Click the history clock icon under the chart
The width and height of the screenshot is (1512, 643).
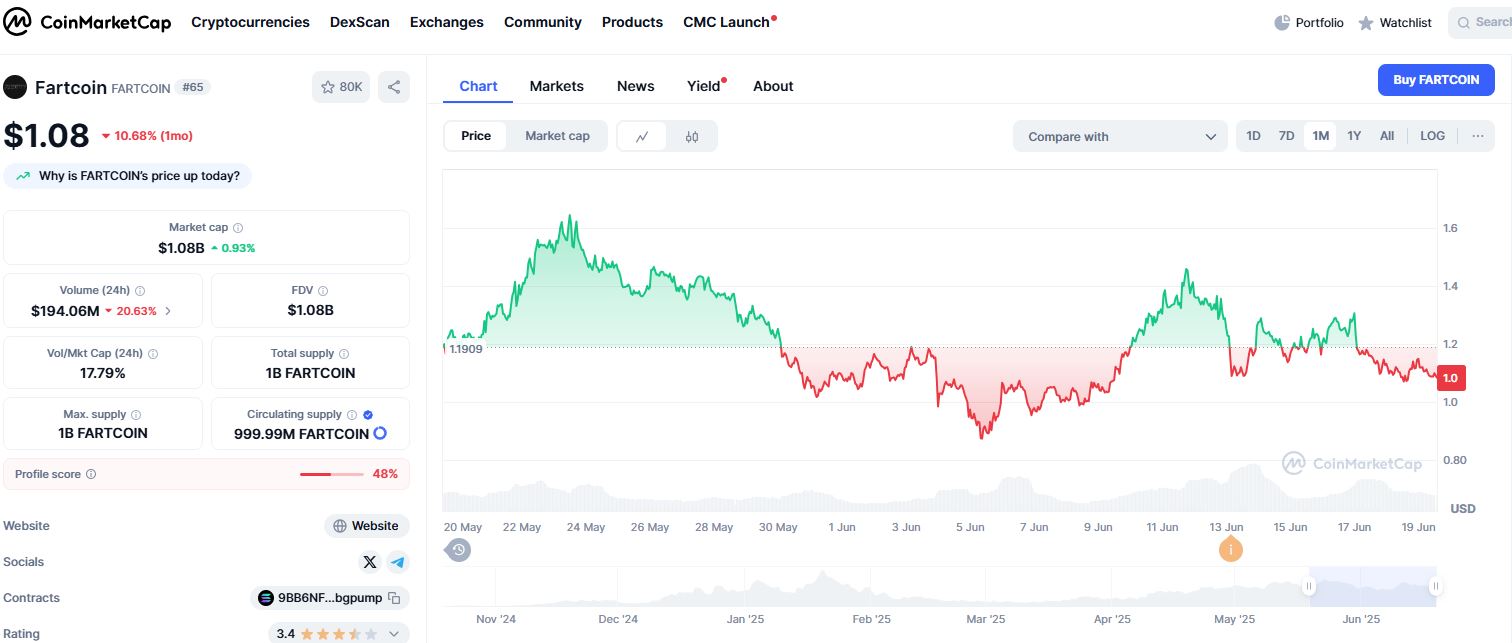click(459, 549)
